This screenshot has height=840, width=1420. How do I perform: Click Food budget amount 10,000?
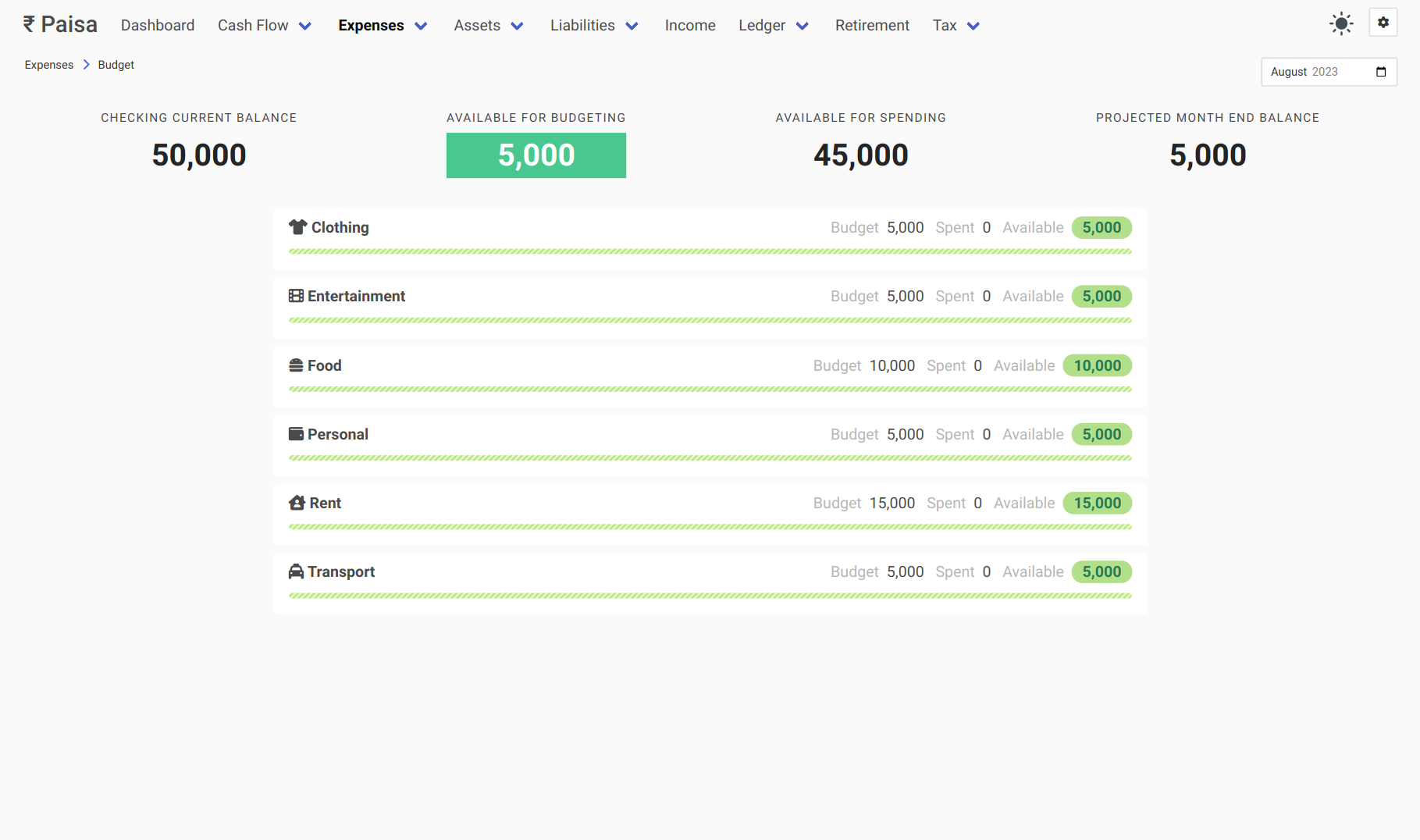tap(892, 365)
